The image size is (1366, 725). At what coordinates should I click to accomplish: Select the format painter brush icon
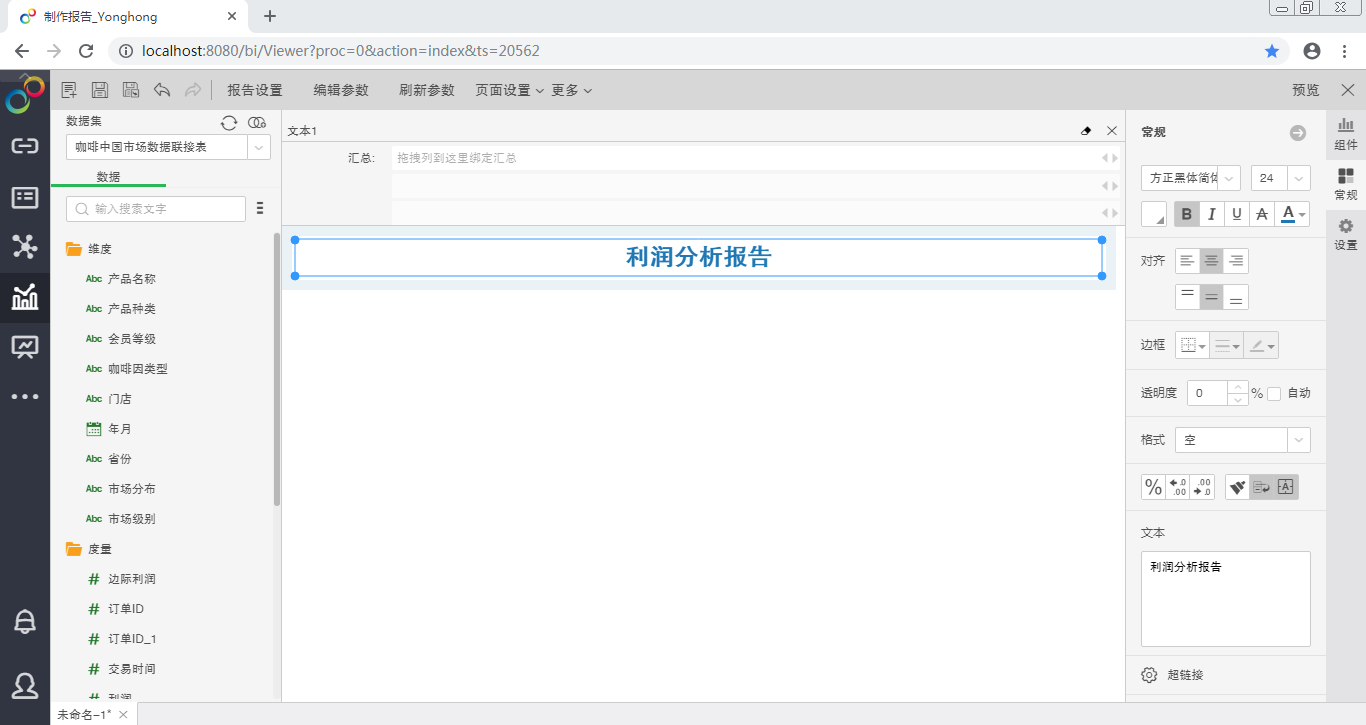pyautogui.click(x=1238, y=486)
